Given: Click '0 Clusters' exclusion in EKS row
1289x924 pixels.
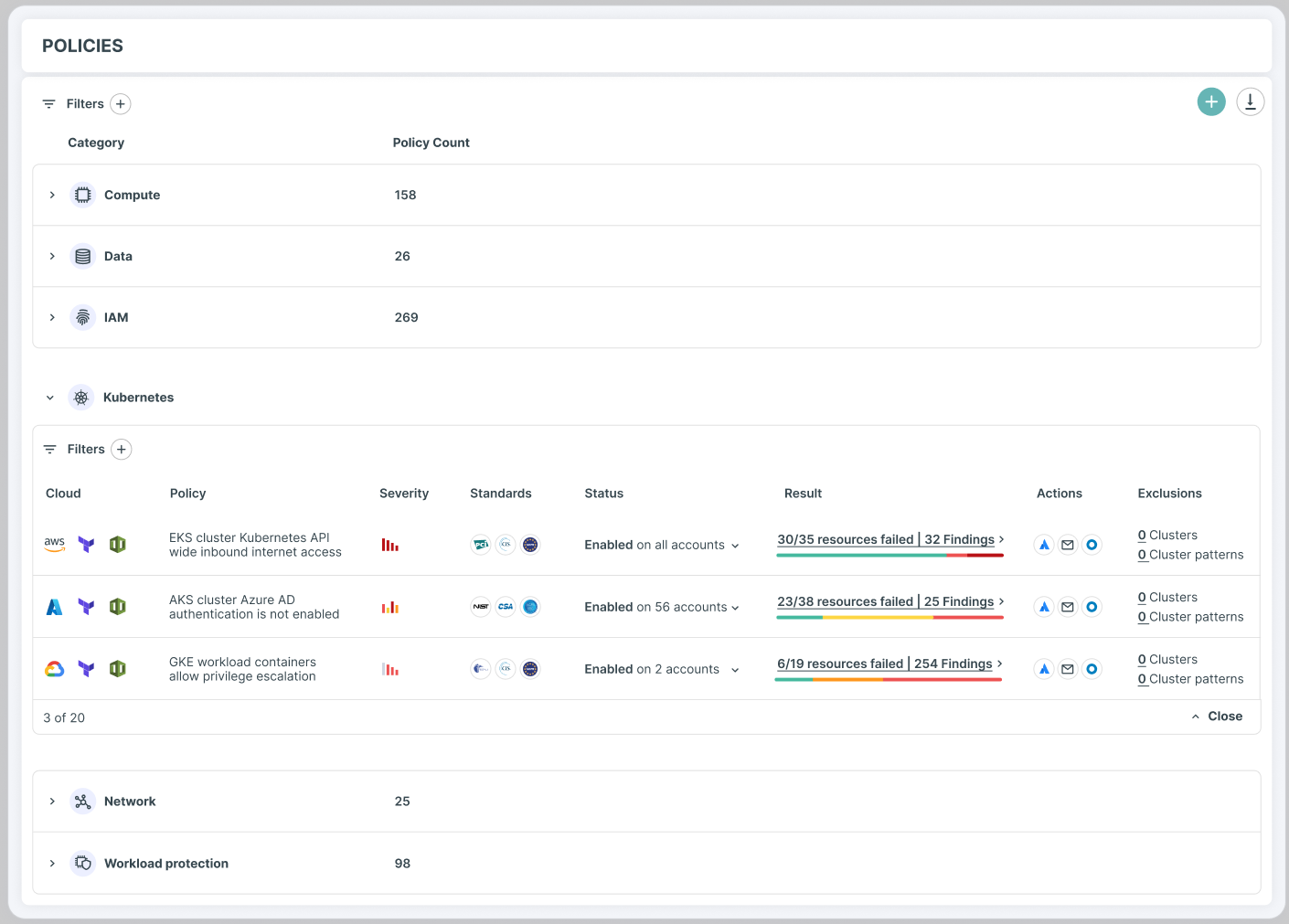Looking at the screenshot, I should click(x=1167, y=536).
